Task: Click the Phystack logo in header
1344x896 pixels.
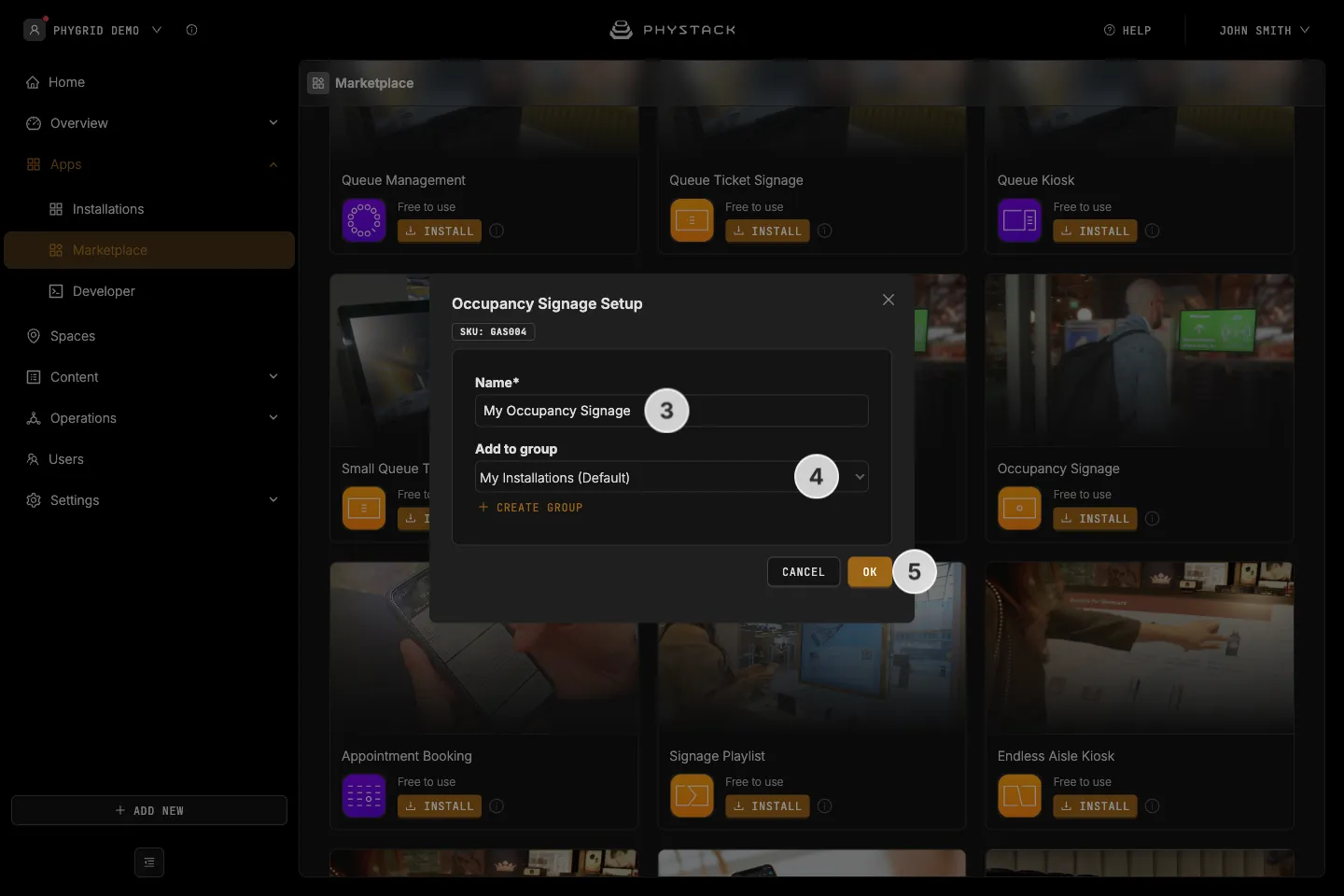Action: tap(672, 30)
